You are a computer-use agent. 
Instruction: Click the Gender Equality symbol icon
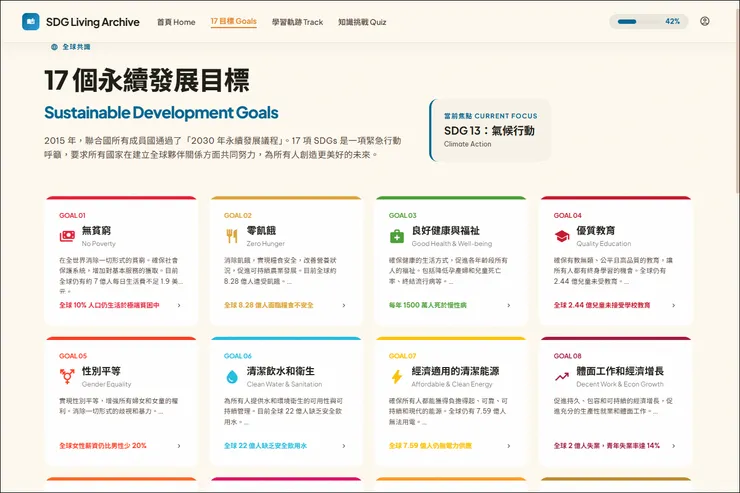(67, 376)
